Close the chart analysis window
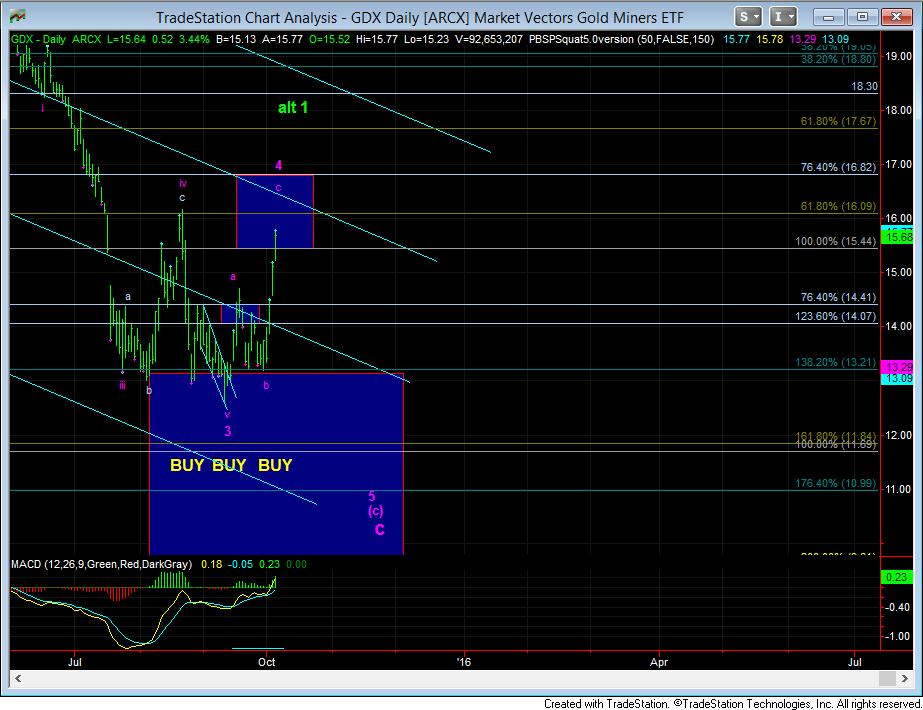The height and width of the screenshot is (710, 923). pyautogui.click(x=896, y=16)
